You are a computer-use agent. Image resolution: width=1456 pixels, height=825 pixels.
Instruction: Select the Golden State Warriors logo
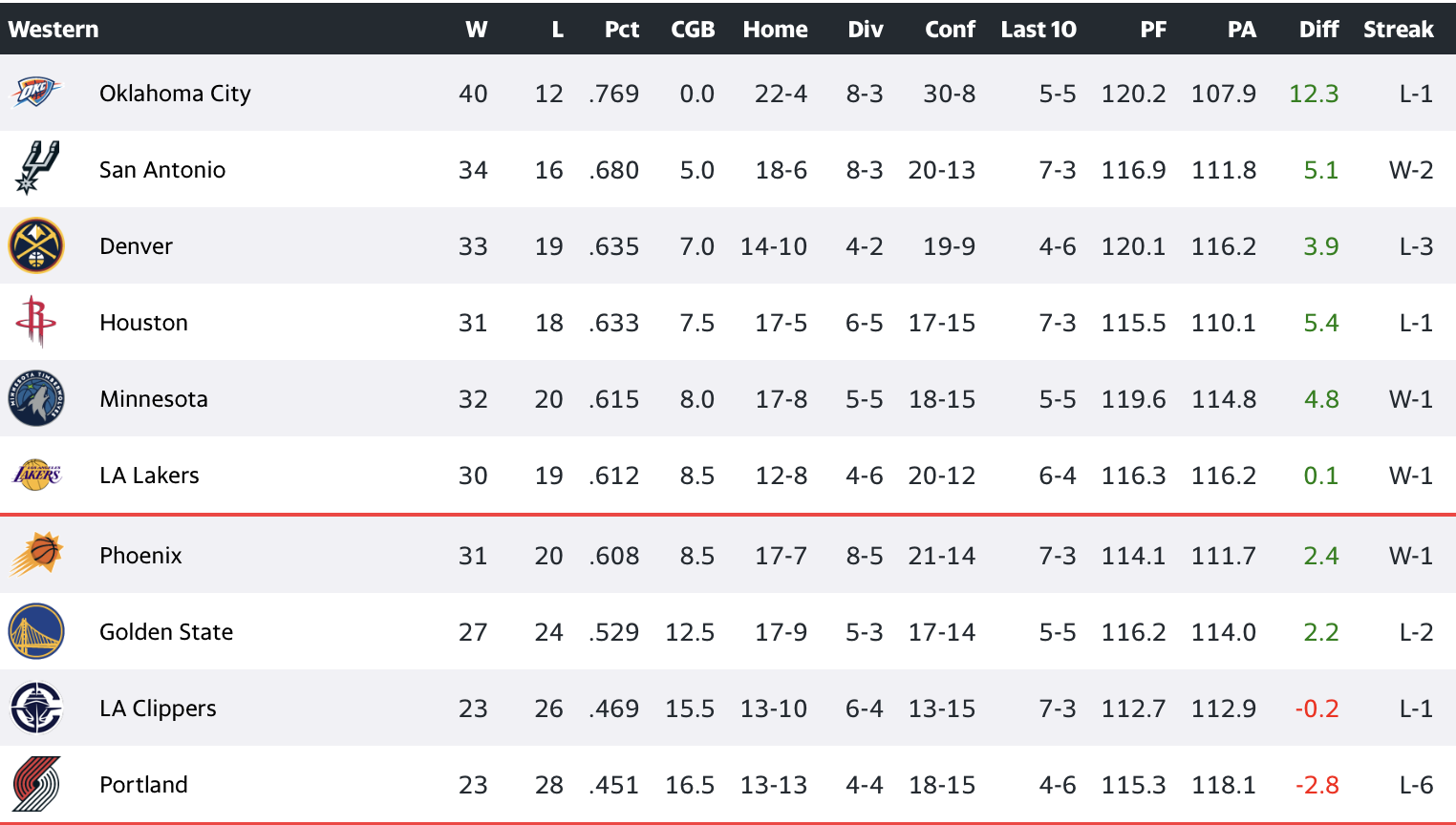[x=36, y=631]
